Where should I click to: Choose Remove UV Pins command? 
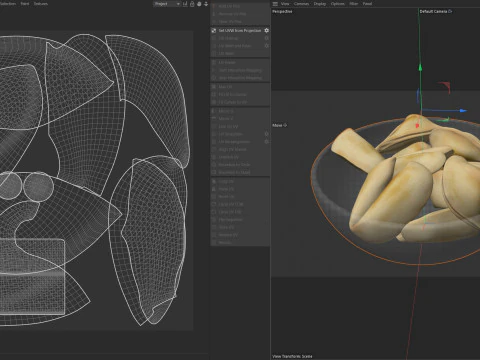(x=240, y=14)
